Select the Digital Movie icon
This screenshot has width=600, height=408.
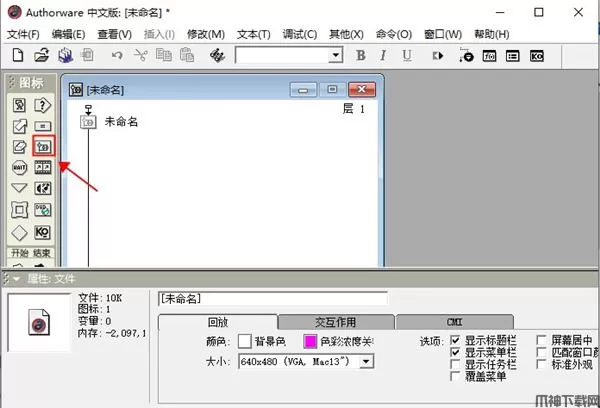click(42, 167)
